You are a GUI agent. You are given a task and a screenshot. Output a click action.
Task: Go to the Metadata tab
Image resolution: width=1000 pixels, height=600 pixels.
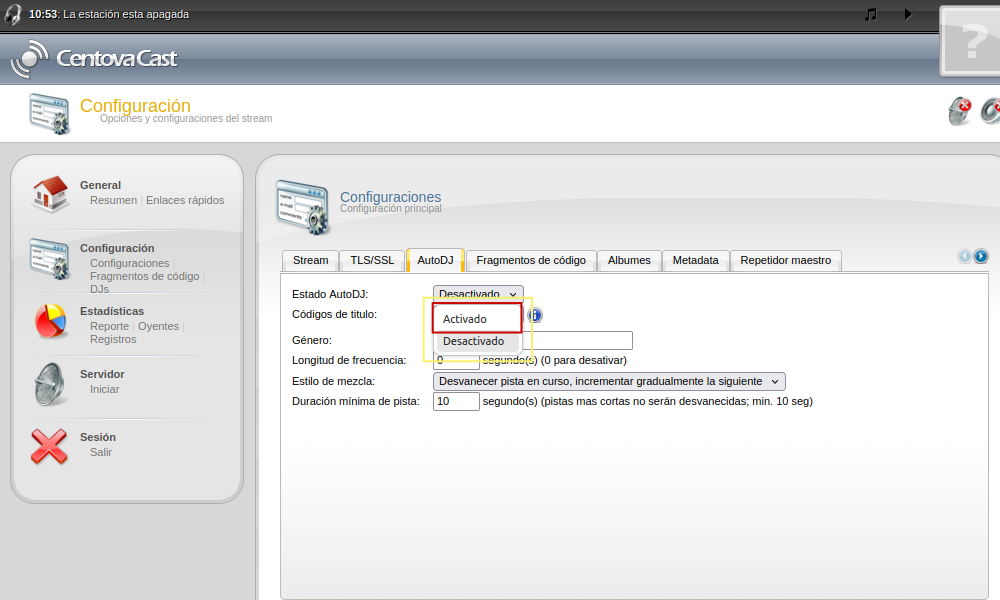(x=695, y=260)
